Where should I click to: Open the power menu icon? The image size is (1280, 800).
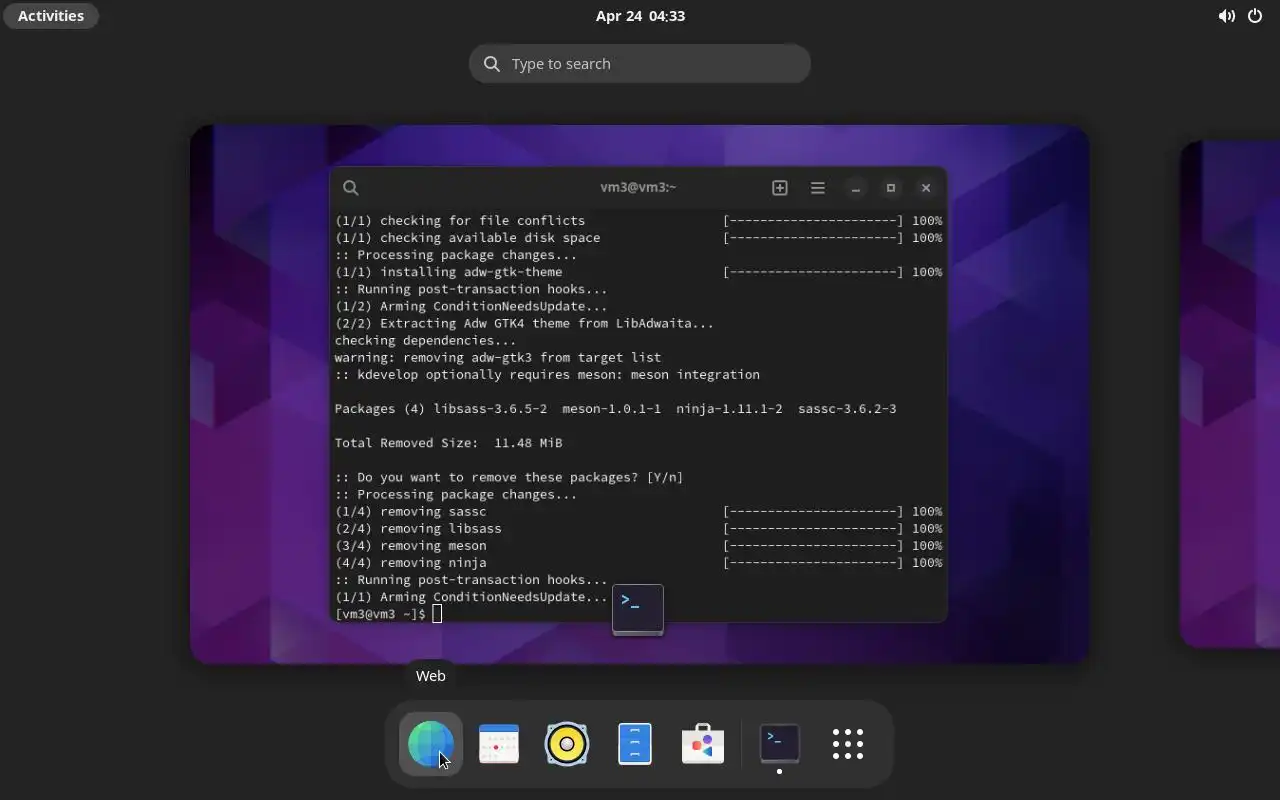pyautogui.click(x=1255, y=16)
